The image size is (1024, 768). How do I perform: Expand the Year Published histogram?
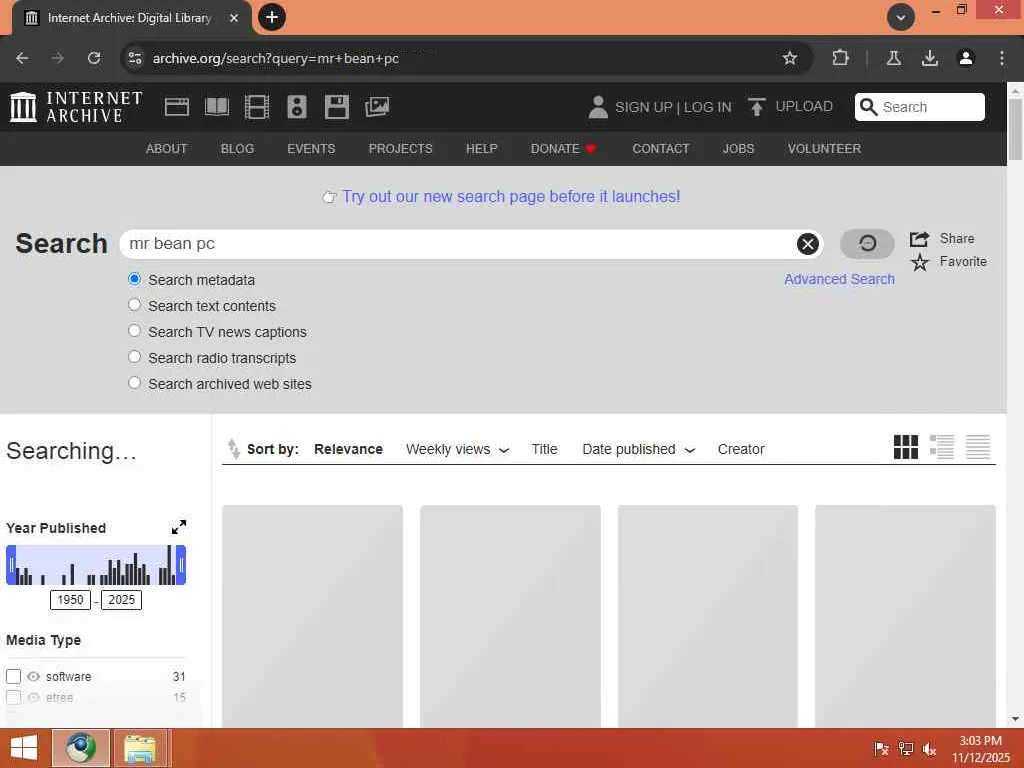click(x=179, y=527)
